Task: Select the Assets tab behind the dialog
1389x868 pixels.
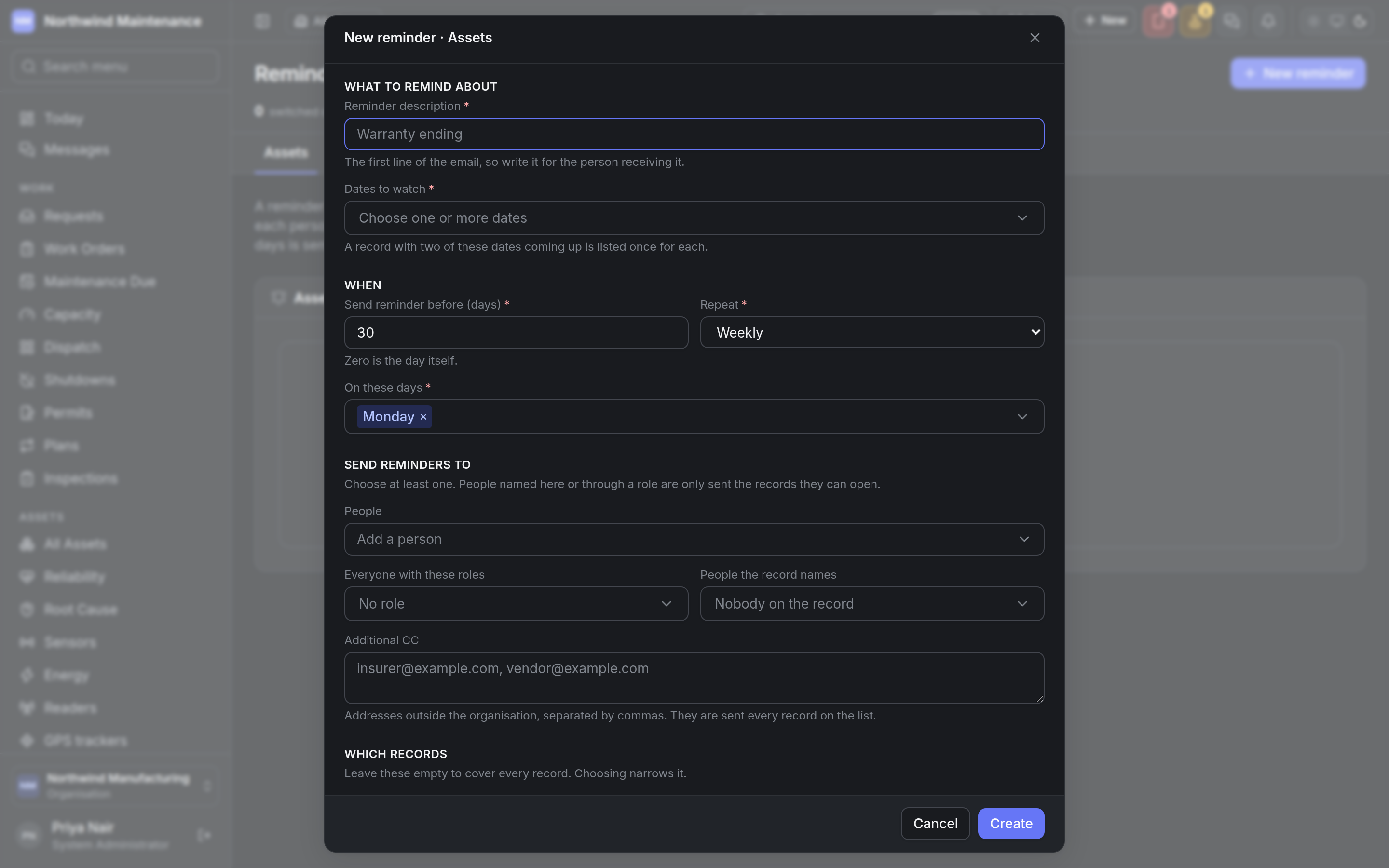Action: [286, 153]
